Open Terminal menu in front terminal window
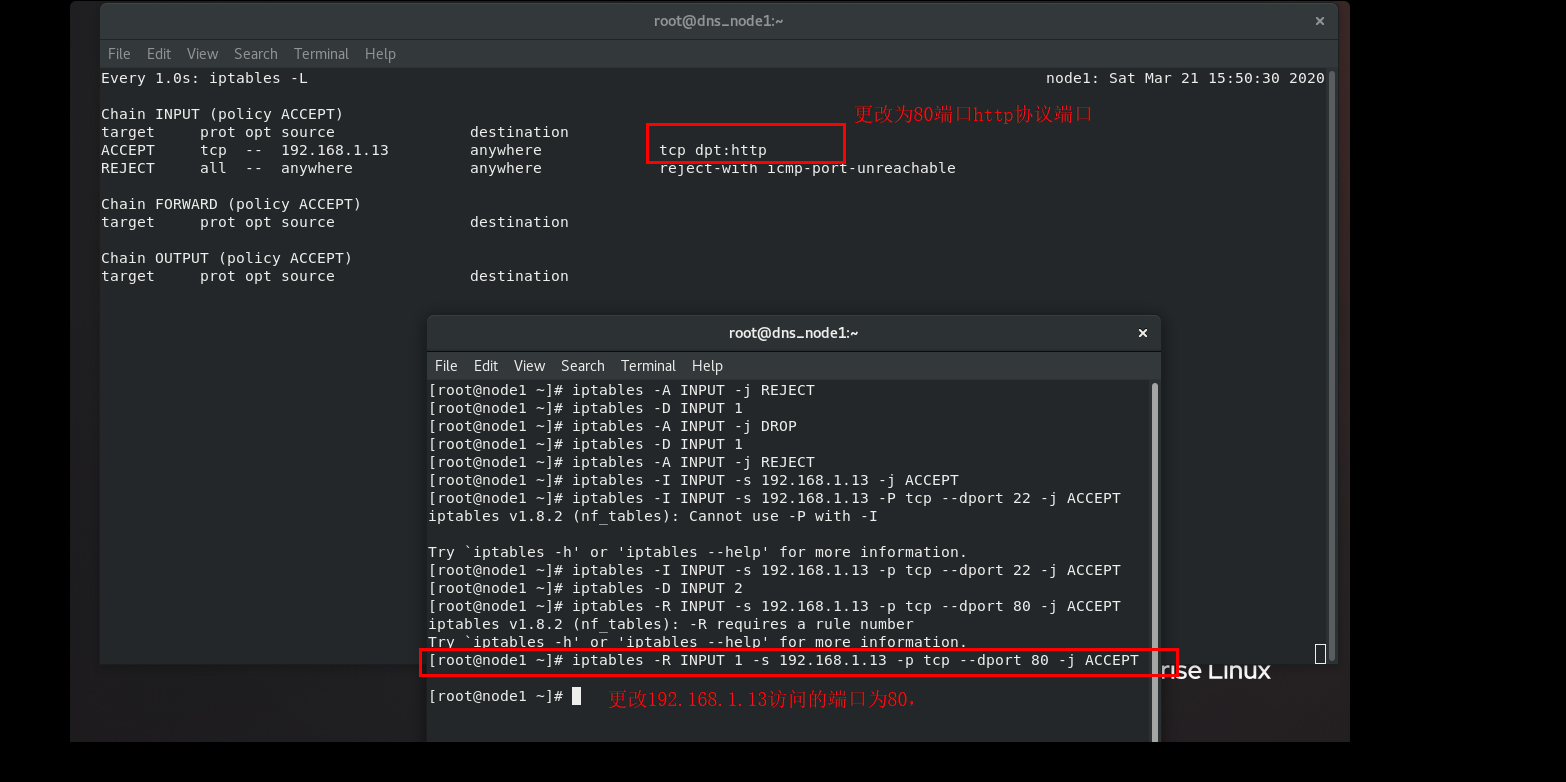The image size is (1566, 782). tap(648, 366)
